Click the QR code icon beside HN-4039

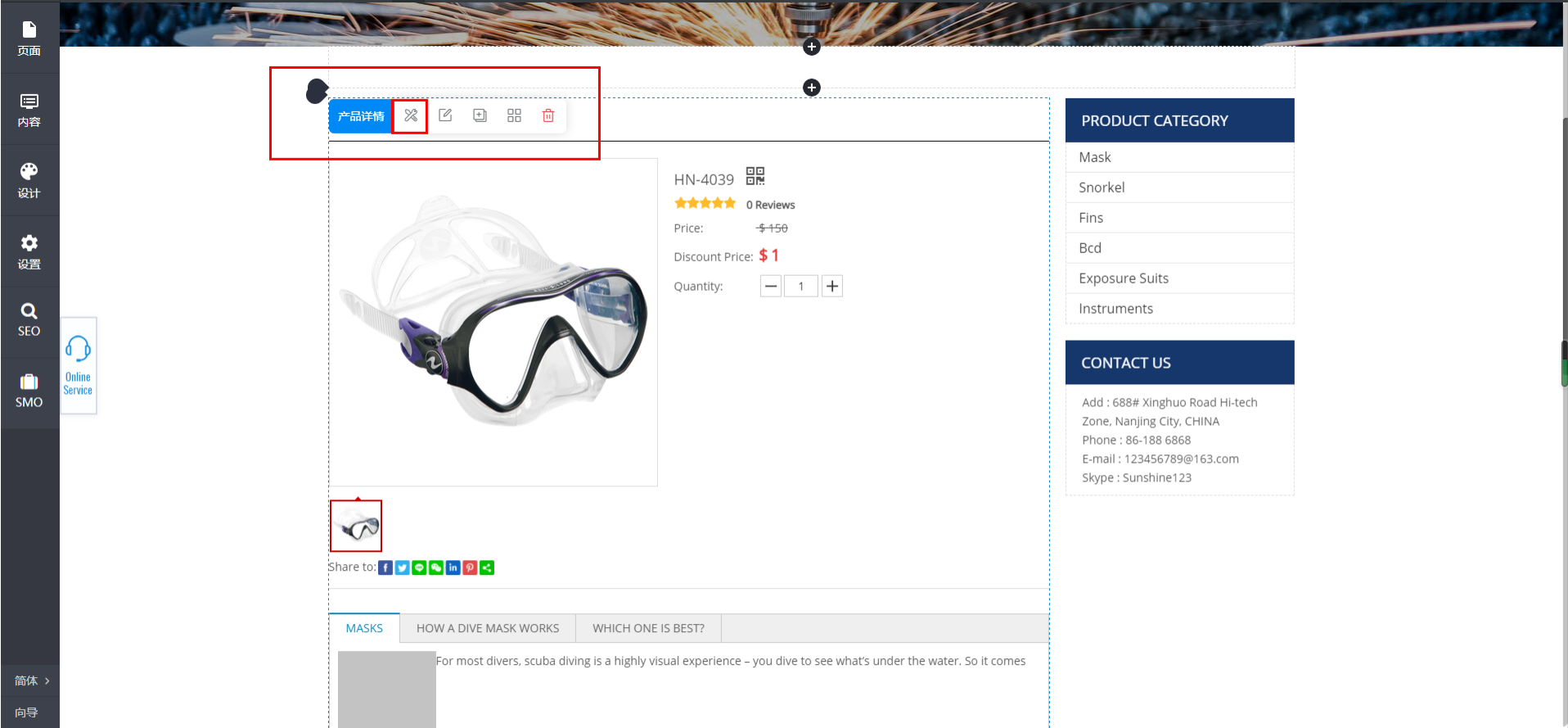pyautogui.click(x=755, y=176)
